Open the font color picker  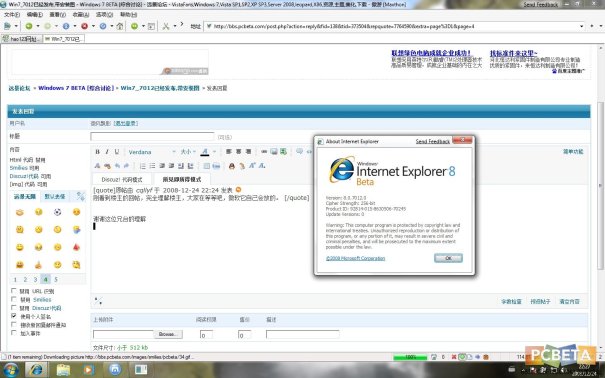coord(205,152)
